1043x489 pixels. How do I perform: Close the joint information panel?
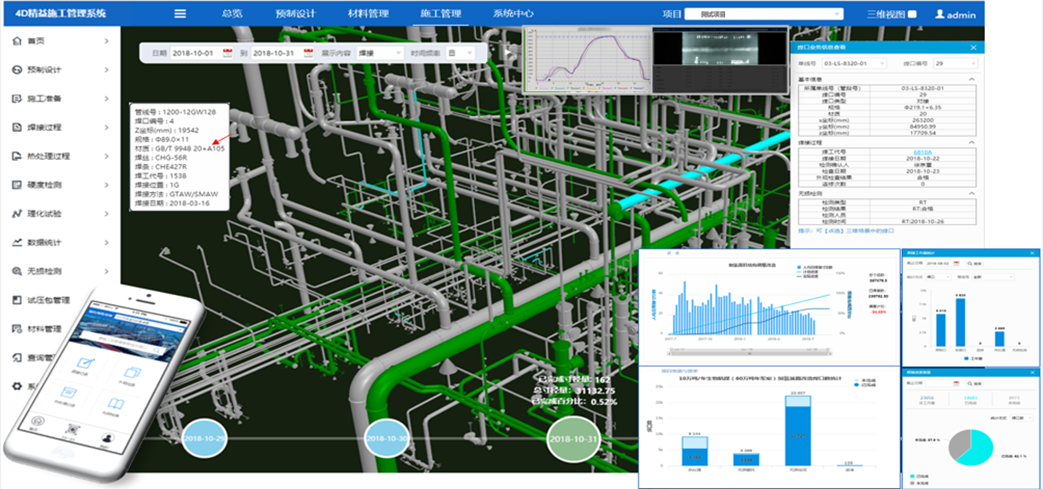tap(974, 47)
